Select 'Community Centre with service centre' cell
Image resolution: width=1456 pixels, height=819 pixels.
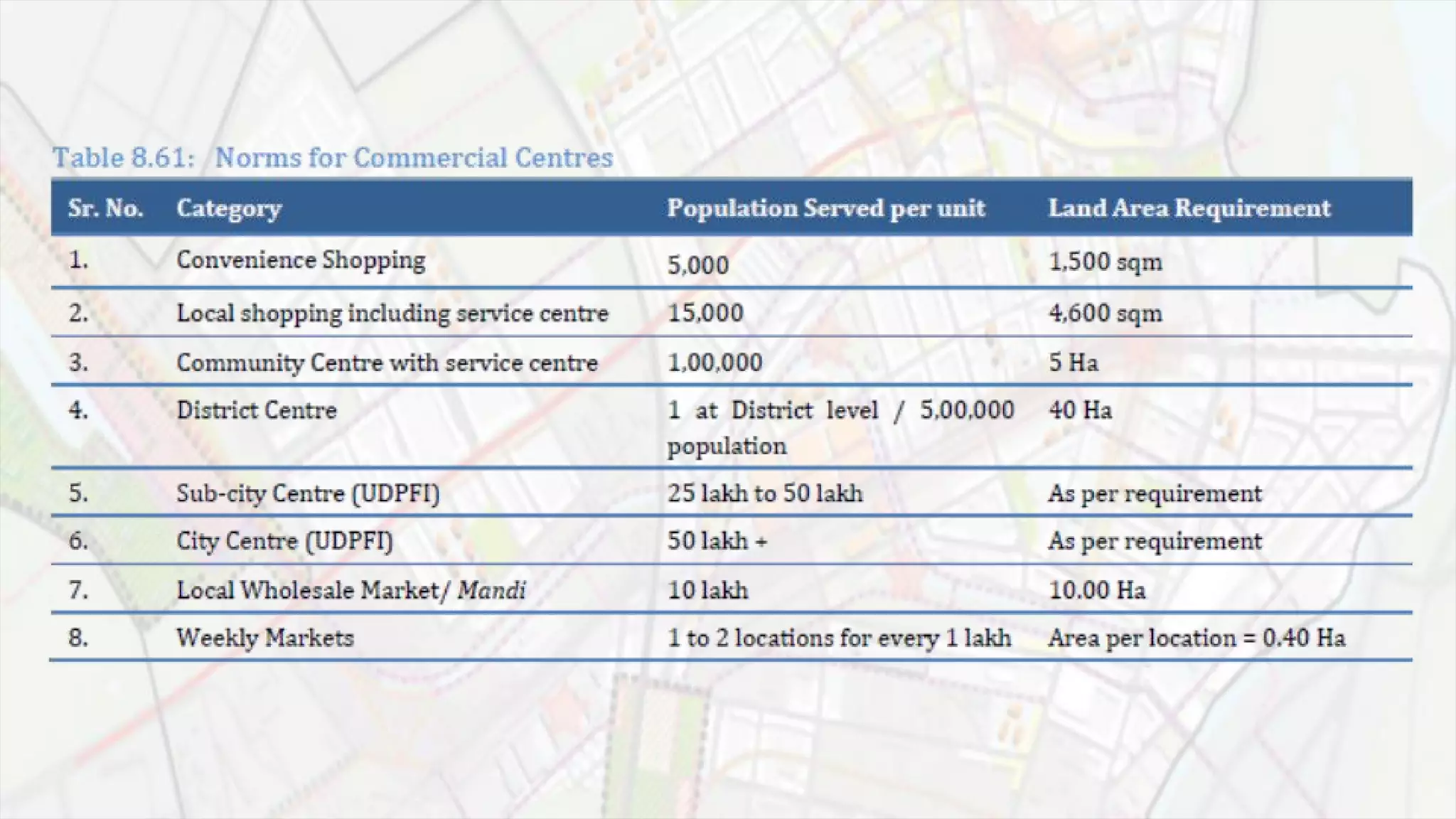click(387, 363)
